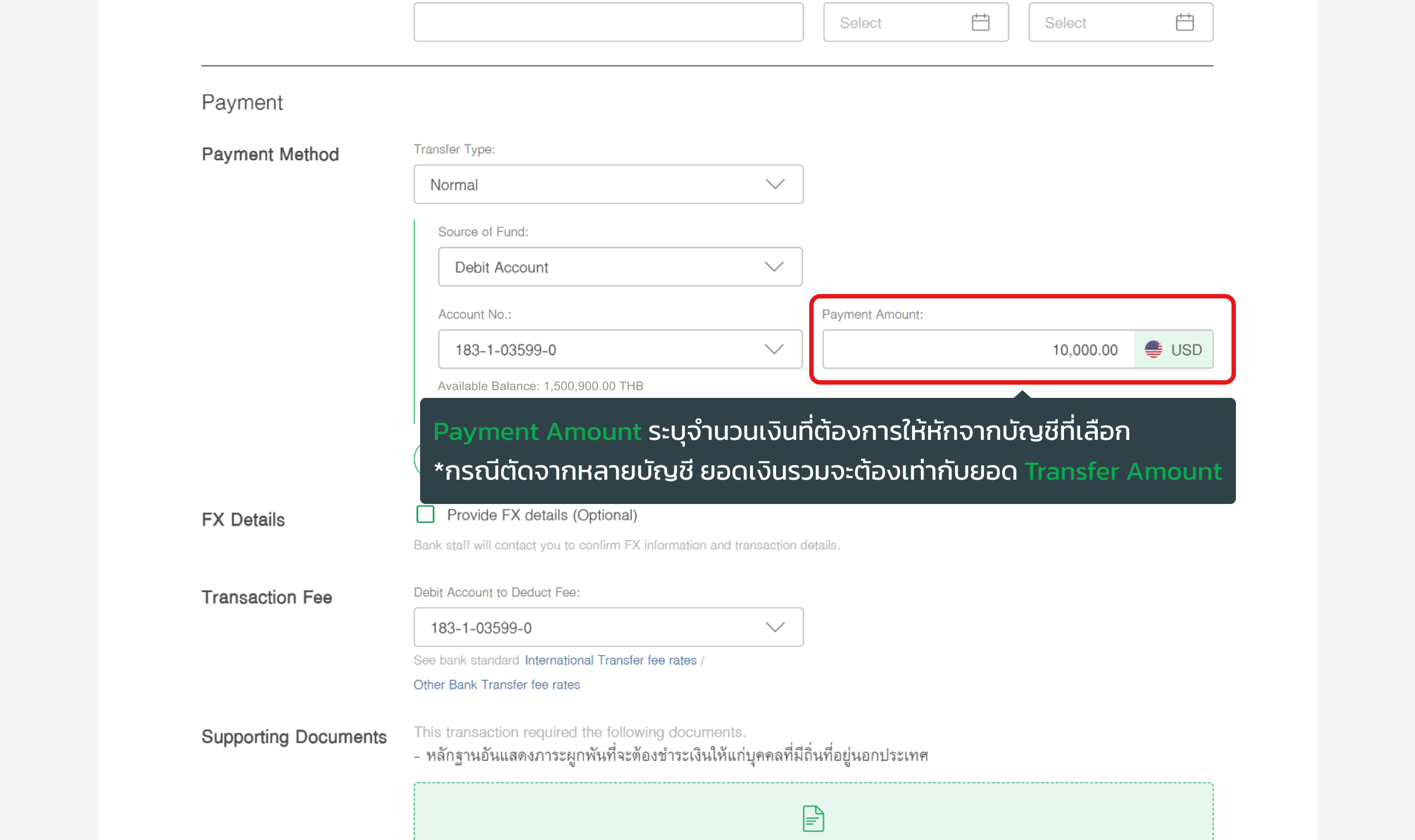Click the Supporting Documents label

(294, 737)
